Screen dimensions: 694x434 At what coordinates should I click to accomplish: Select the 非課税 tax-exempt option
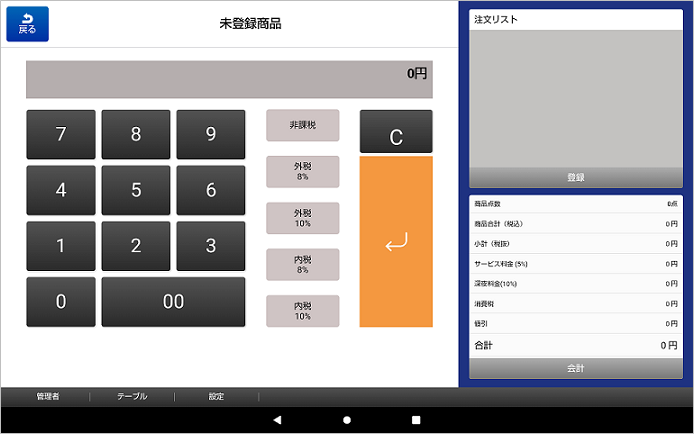(302, 125)
